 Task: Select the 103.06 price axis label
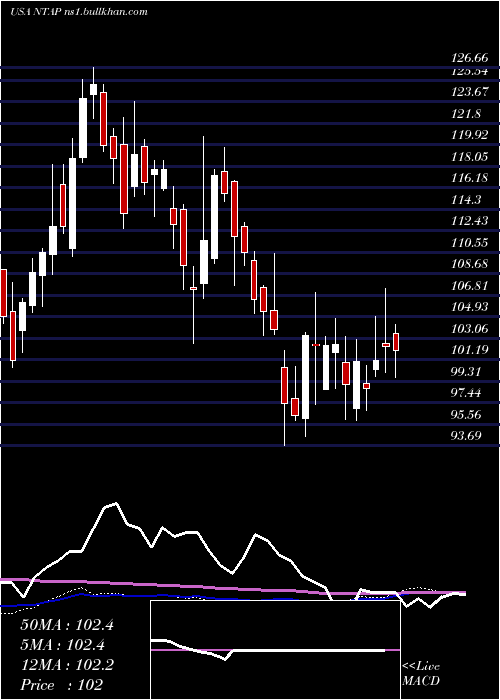470,329
